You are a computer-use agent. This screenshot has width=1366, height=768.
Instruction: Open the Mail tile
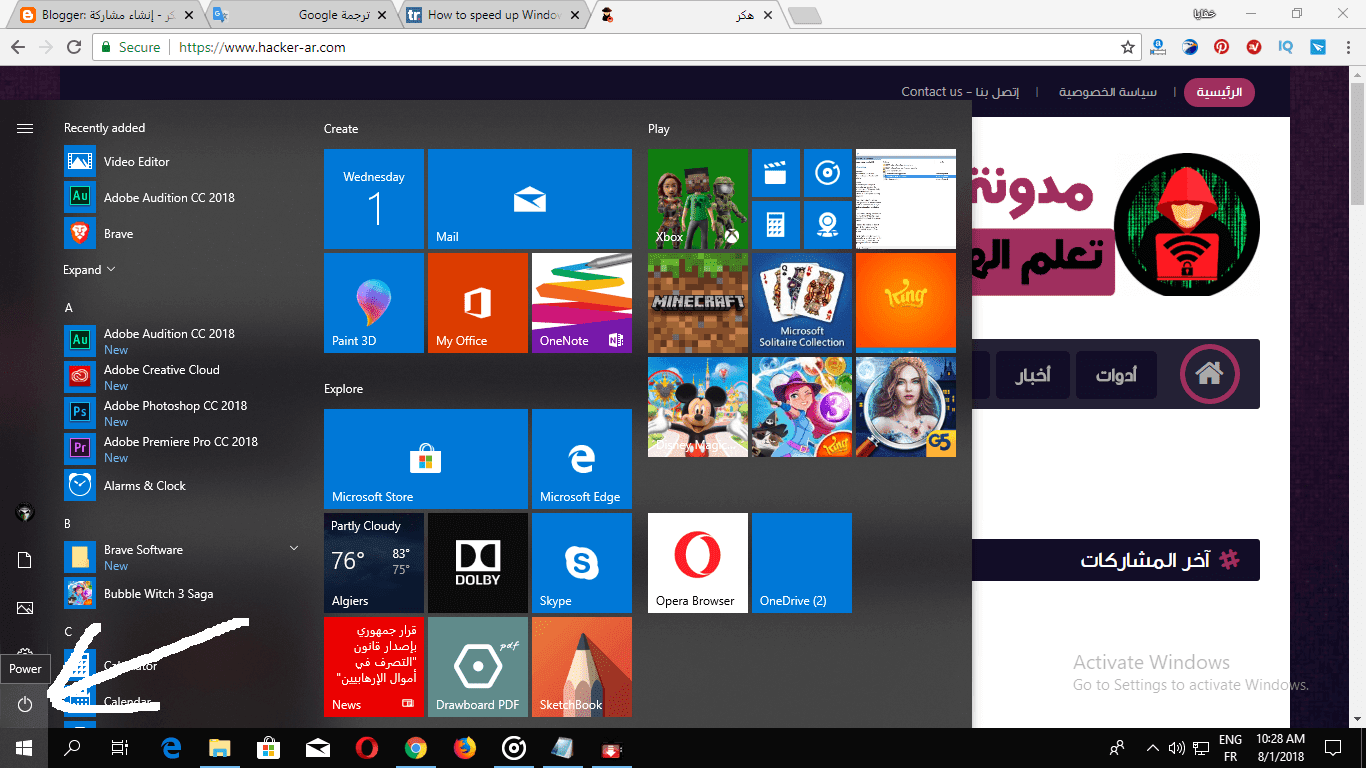(530, 199)
